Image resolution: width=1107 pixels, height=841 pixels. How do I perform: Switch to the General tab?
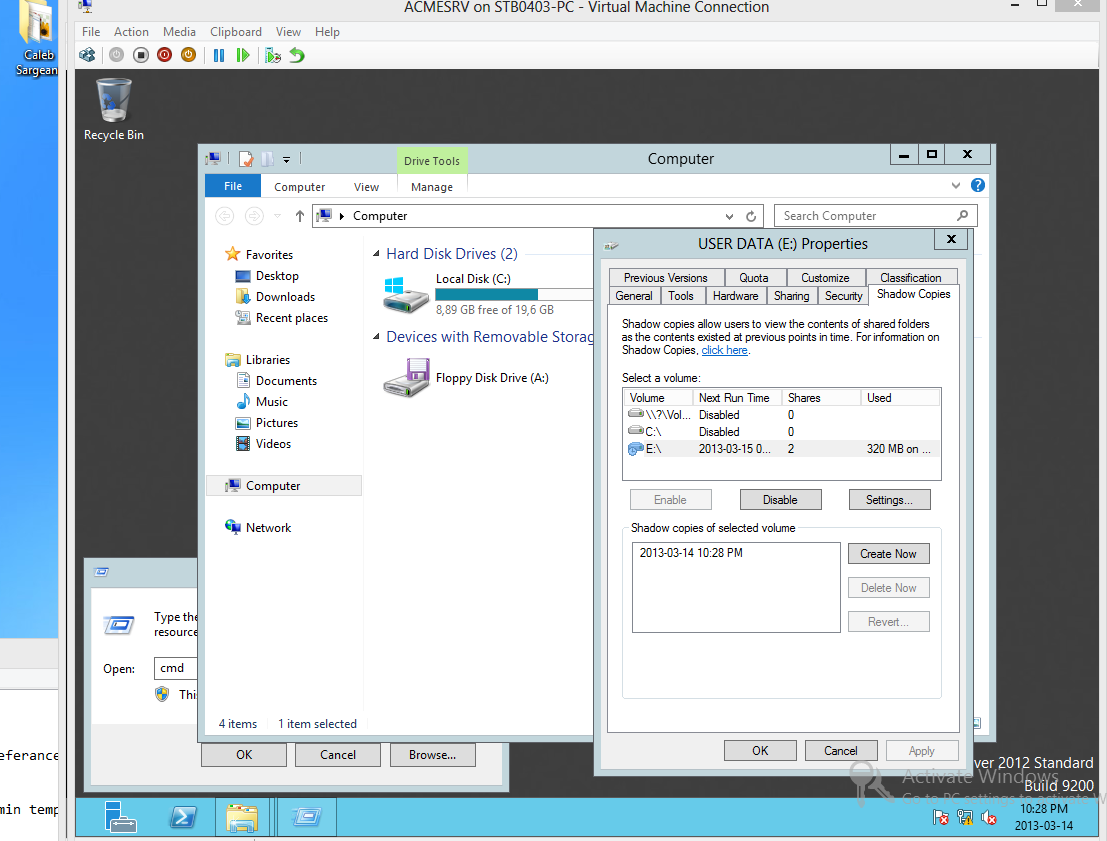point(634,296)
